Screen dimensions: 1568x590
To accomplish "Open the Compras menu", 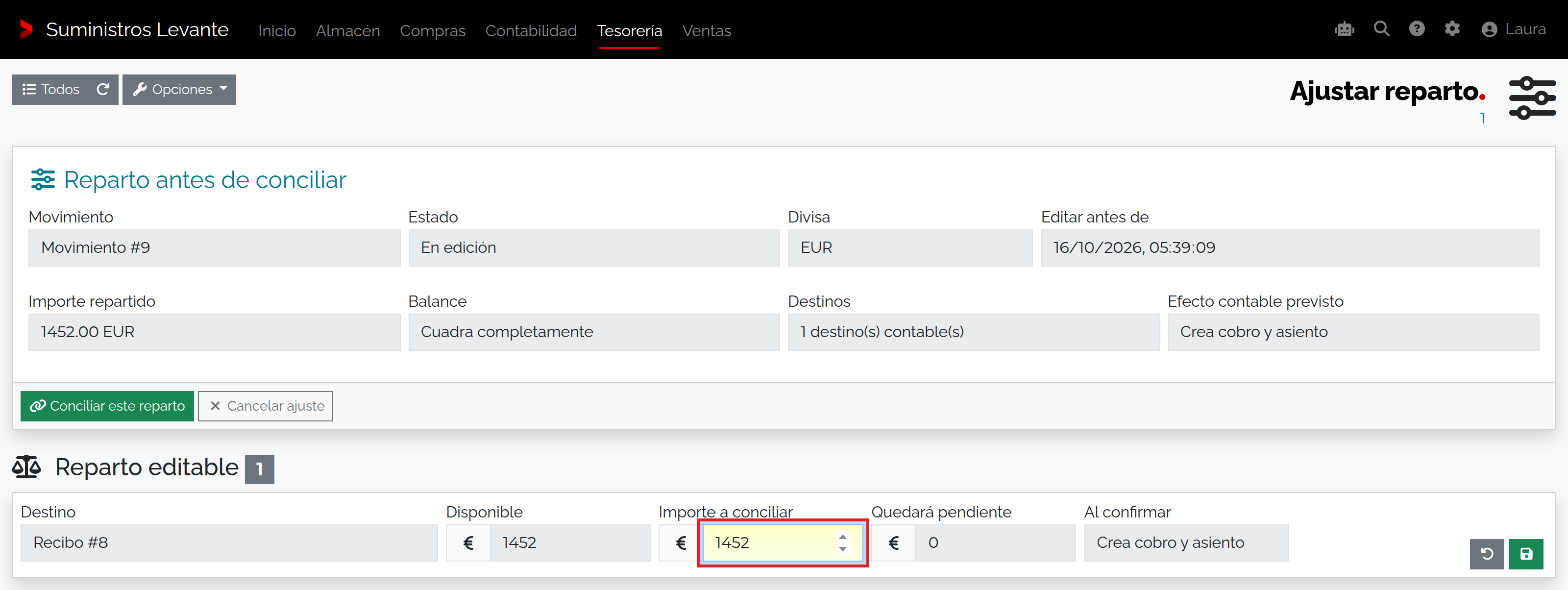I will click(x=432, y=30).
